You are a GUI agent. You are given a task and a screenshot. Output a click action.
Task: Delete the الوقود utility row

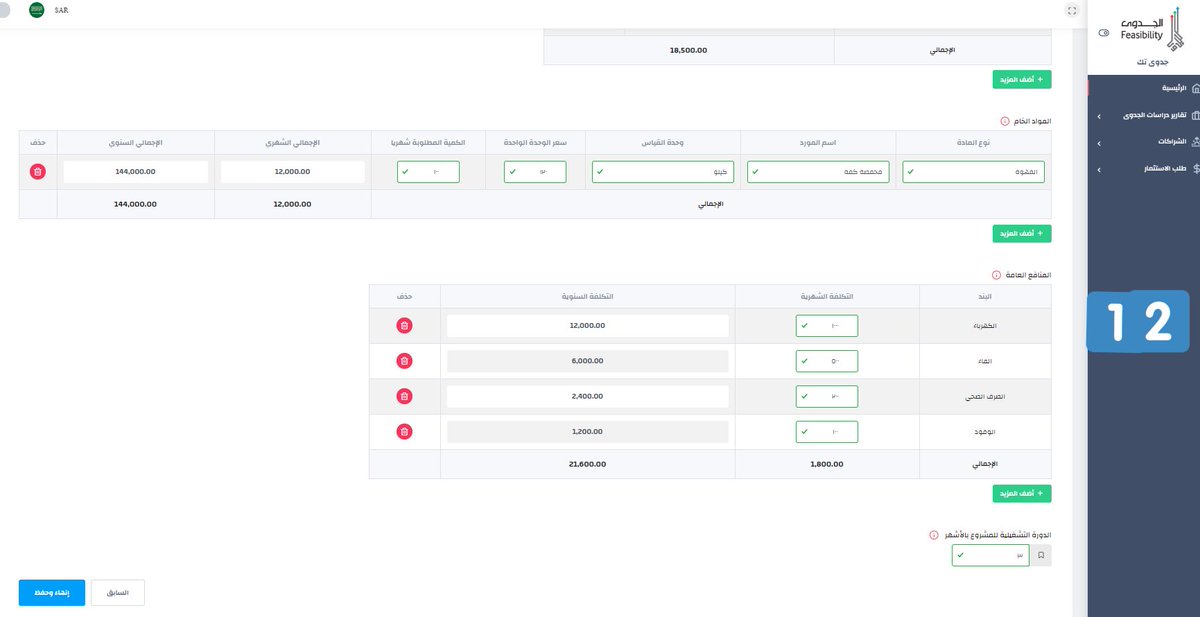(404, 432)
